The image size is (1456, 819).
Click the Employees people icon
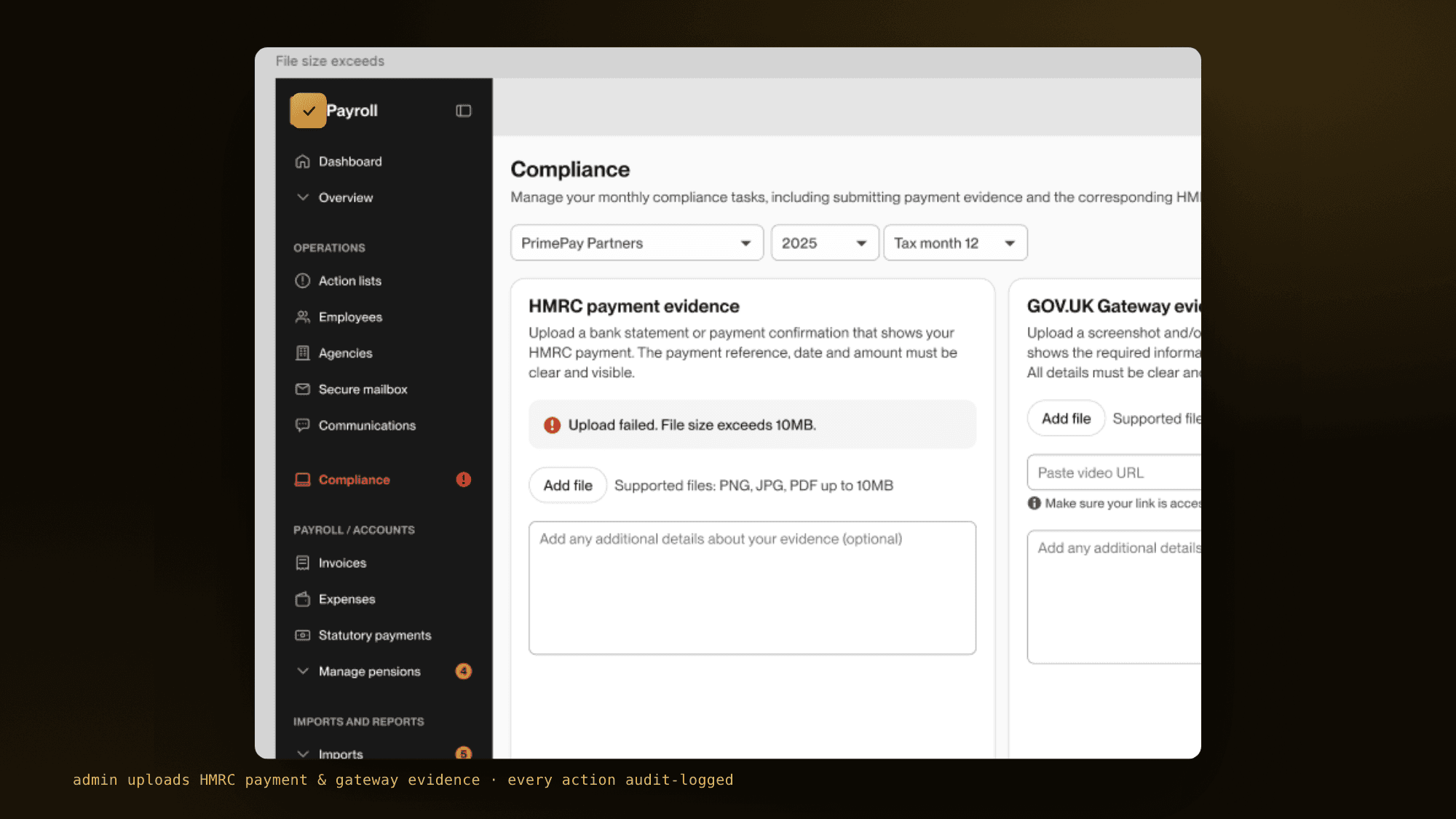pos(303,317)
